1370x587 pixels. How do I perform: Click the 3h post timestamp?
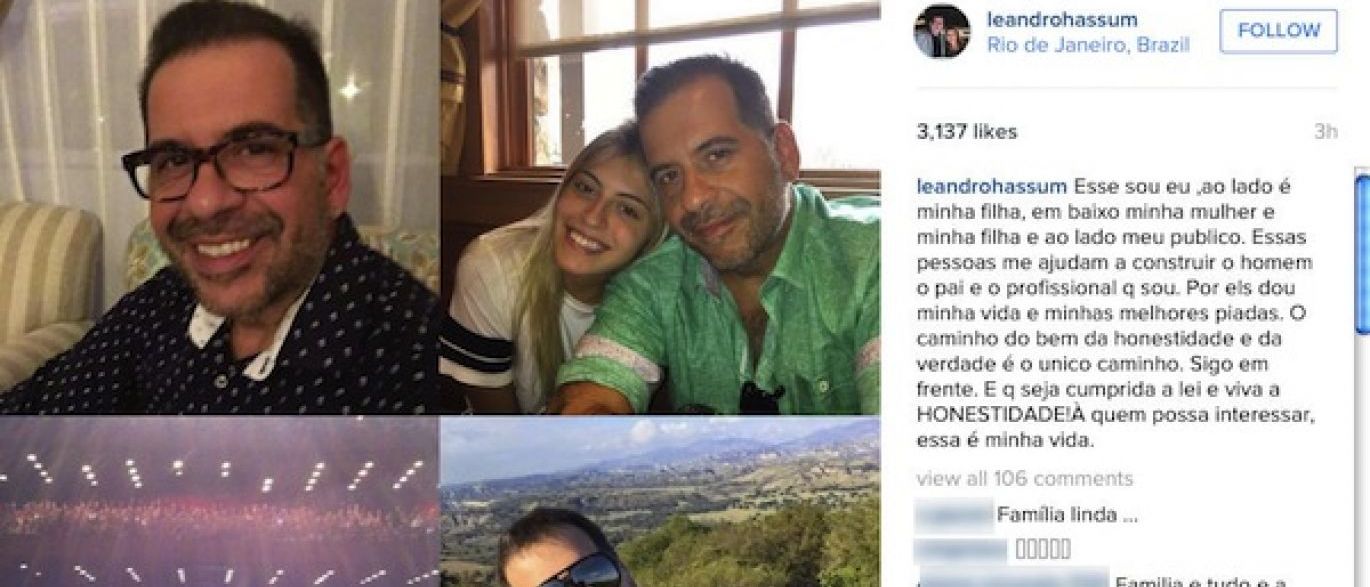coord(1325,132)
